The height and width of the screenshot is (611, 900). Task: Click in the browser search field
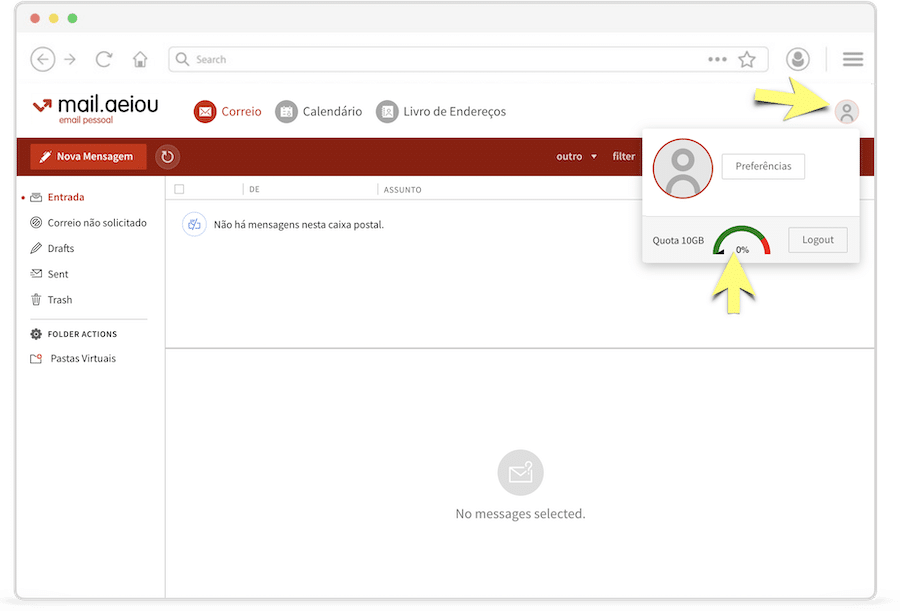pyautogui.click(x=440, y=59)
